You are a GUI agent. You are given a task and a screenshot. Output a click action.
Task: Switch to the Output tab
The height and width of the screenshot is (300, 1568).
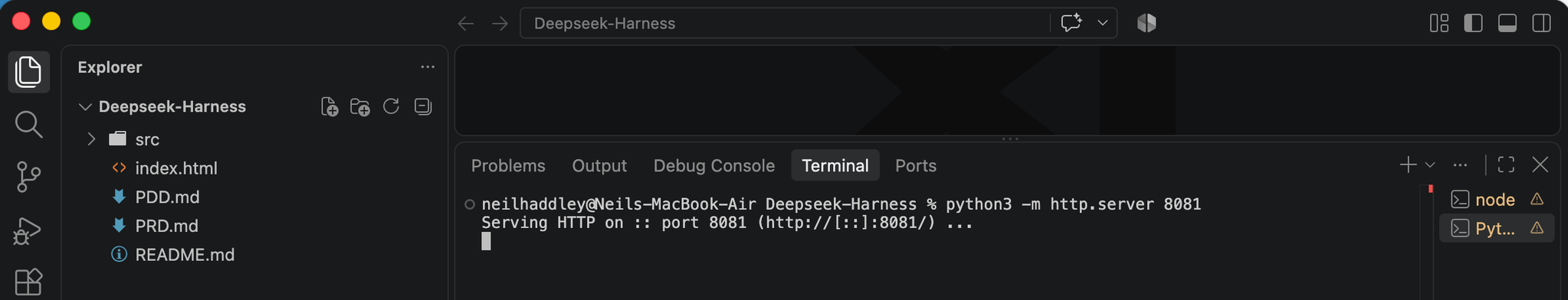599,165
